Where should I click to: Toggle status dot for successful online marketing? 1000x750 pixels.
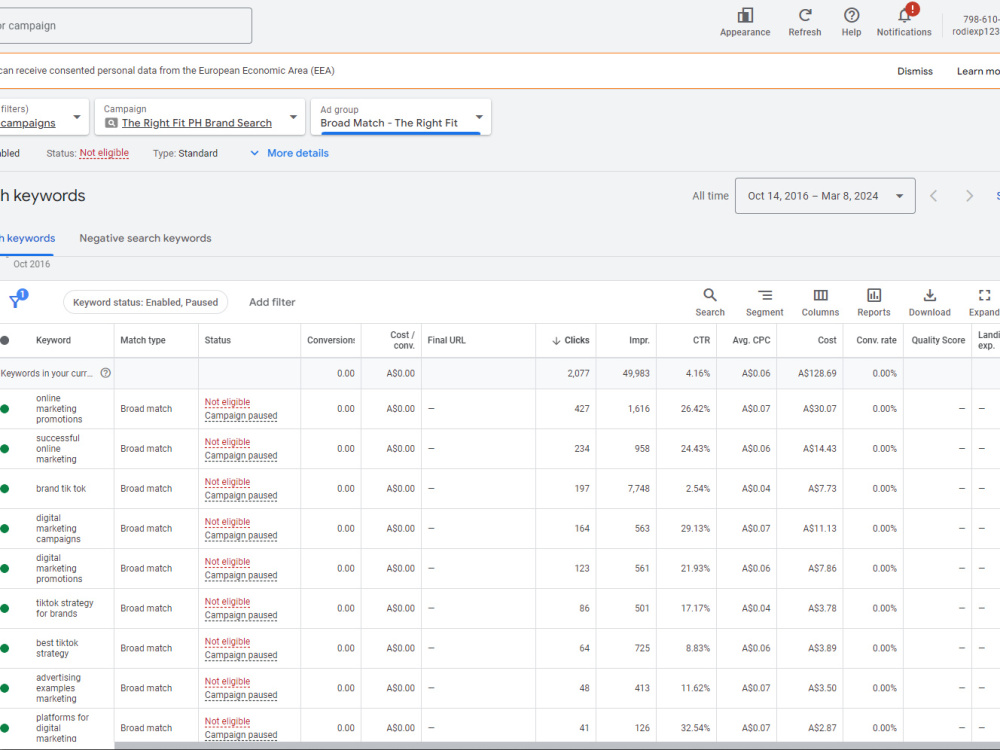pyautogui.click(x=4, y=449)
